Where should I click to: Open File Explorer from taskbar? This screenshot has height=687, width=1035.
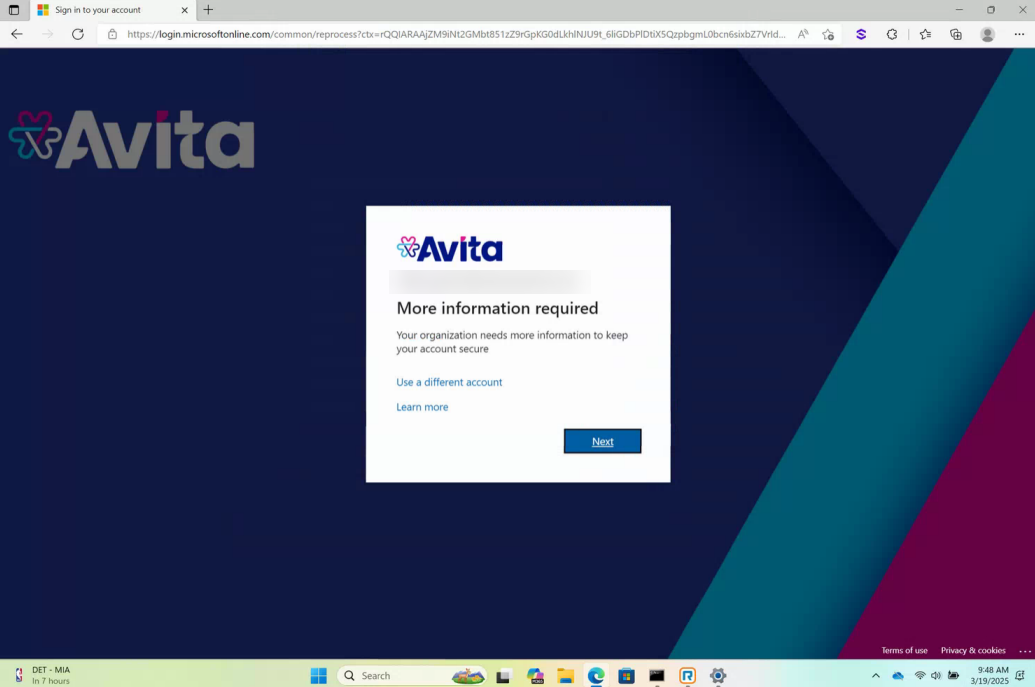click(x=566, y=675)
